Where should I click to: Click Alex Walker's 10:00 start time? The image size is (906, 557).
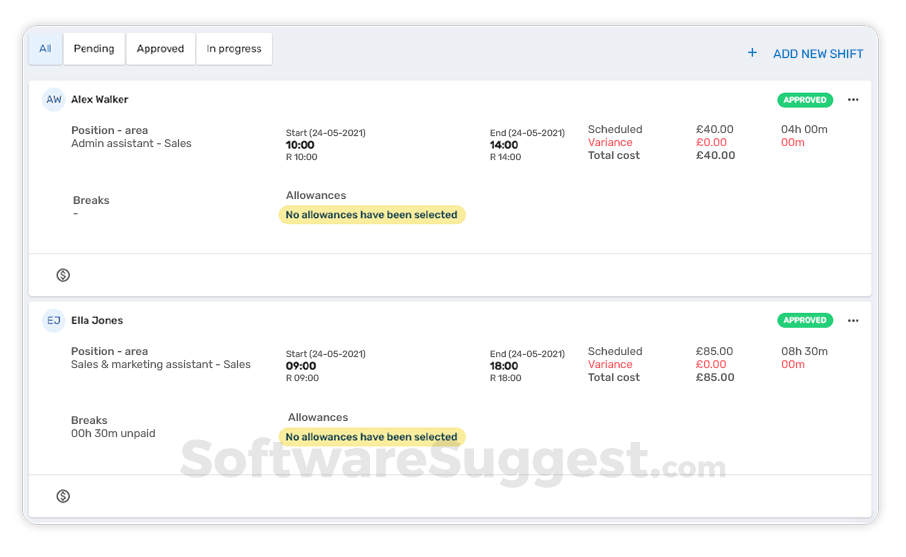(x=300, y=145)
